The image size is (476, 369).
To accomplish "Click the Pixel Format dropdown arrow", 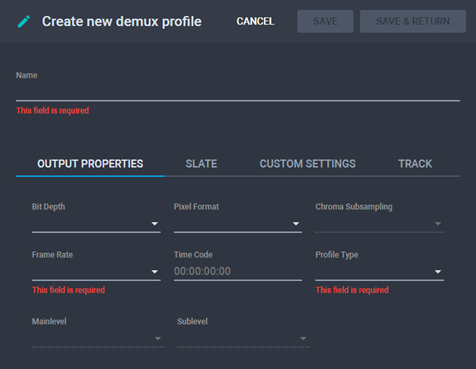I will (x=296, y=224).
